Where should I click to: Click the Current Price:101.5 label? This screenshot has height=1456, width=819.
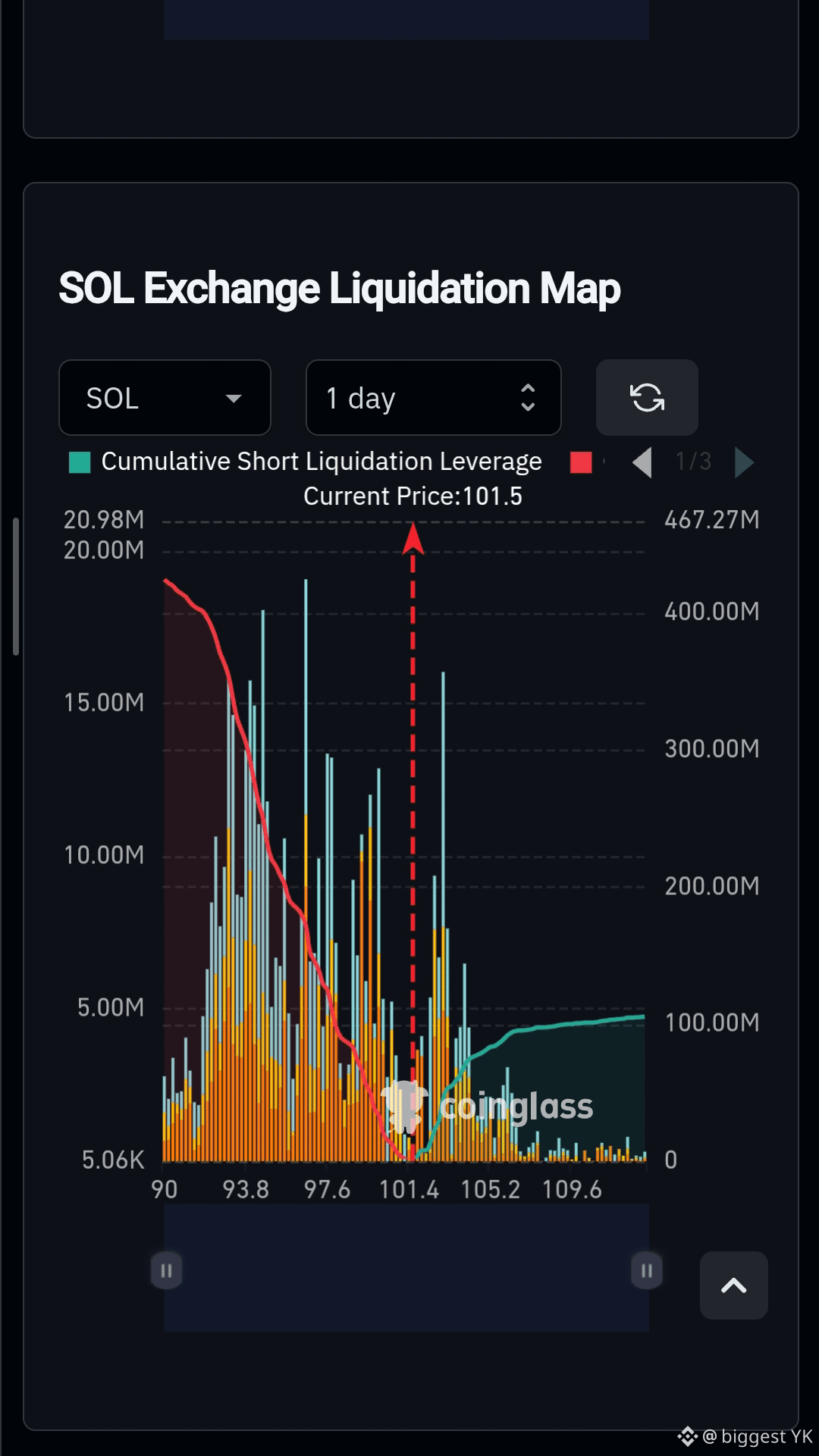pos(413,496)
